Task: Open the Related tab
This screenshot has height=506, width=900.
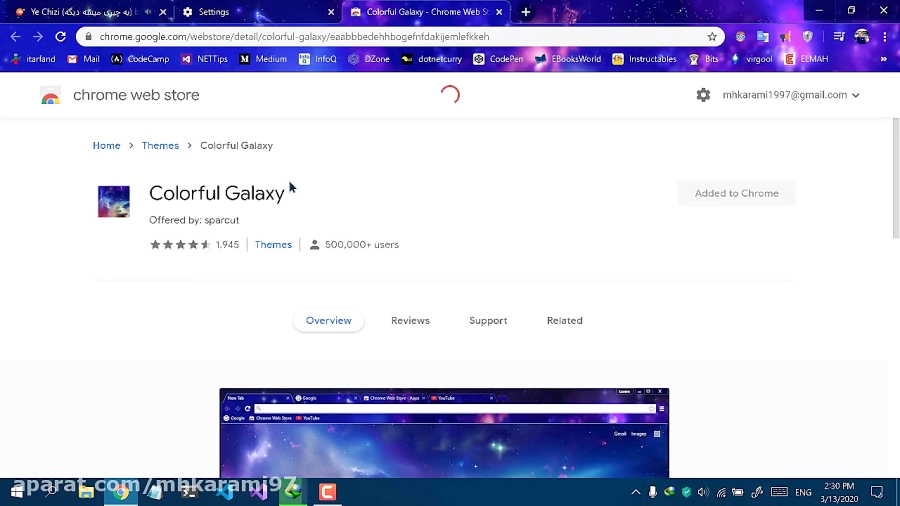Action: pos(564,321)
